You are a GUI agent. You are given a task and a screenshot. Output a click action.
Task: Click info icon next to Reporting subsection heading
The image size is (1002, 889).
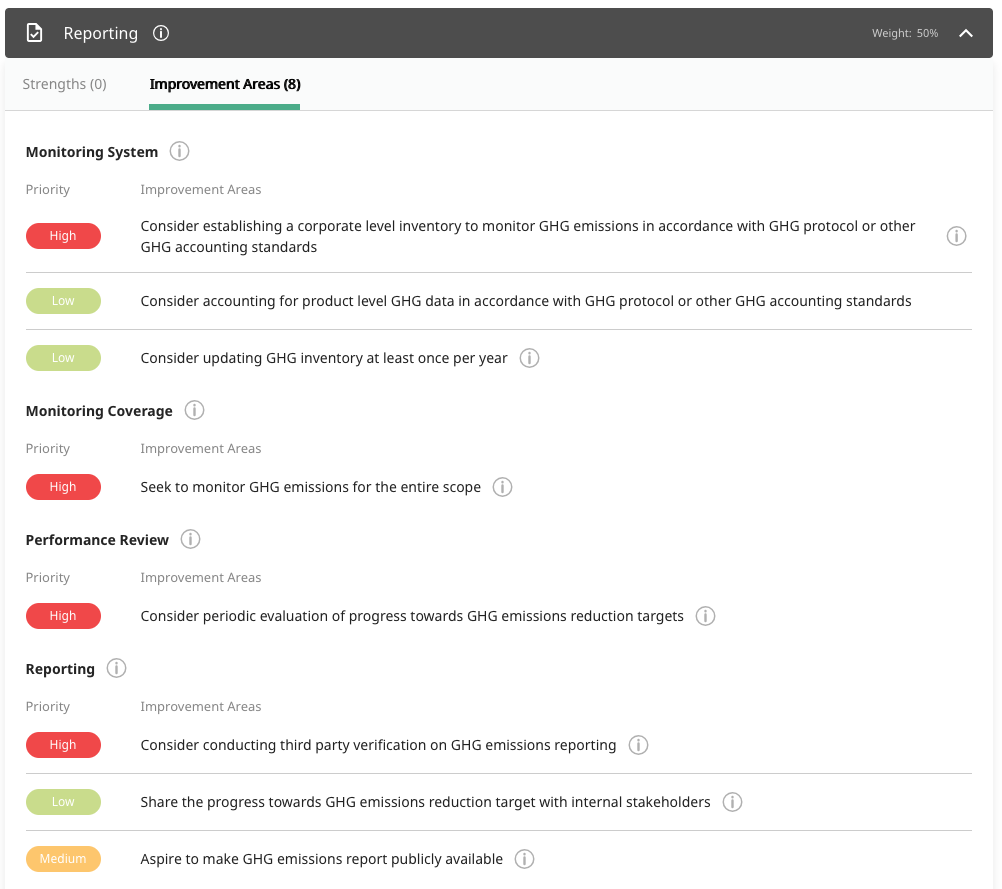pyautogui.click(x=116, y=669)
